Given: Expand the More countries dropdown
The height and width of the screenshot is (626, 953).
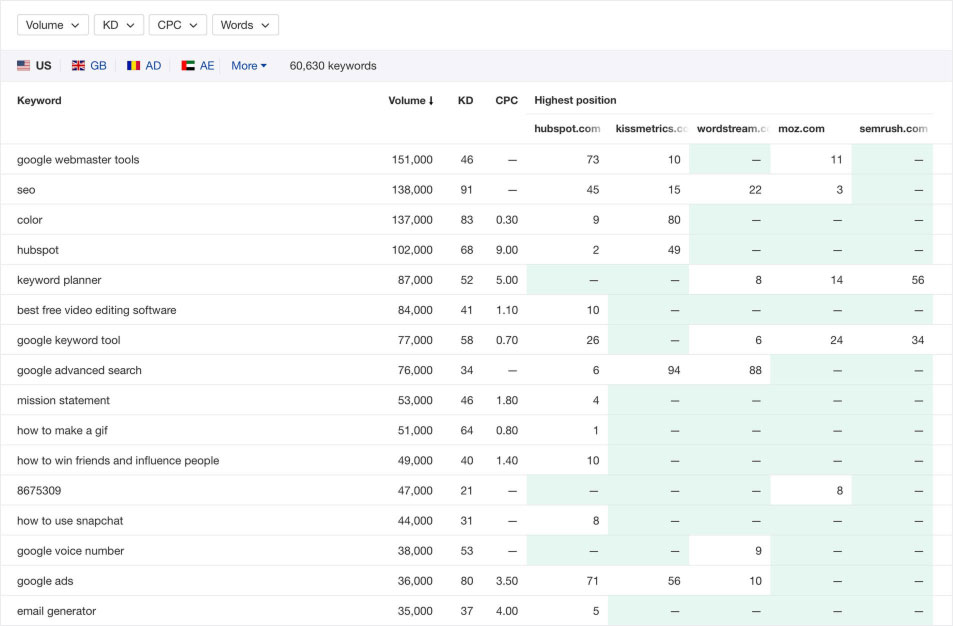Looking at the screenshot, I should tap(249, 66).
